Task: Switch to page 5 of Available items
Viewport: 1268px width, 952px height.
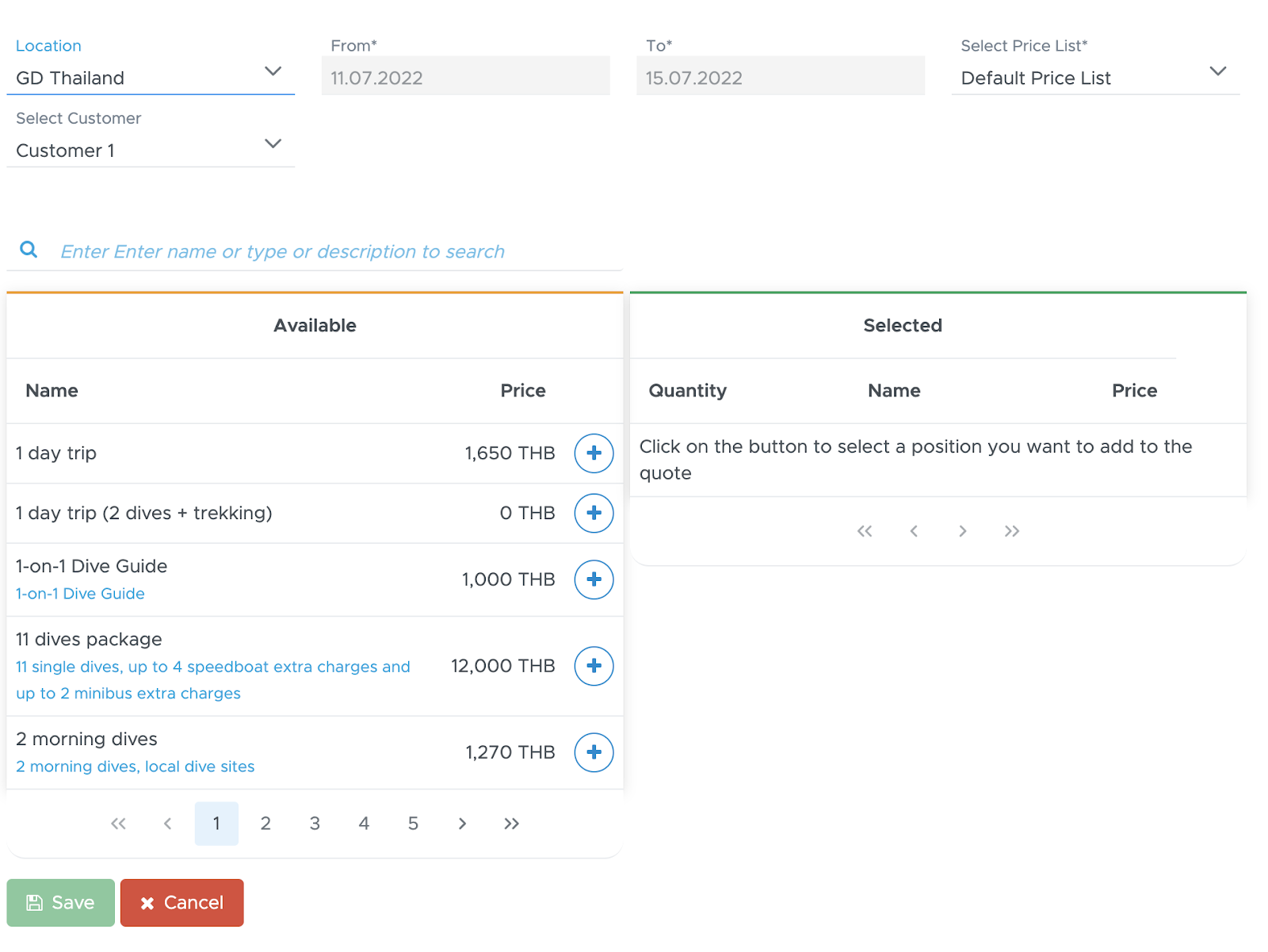Action: (413, 824)
